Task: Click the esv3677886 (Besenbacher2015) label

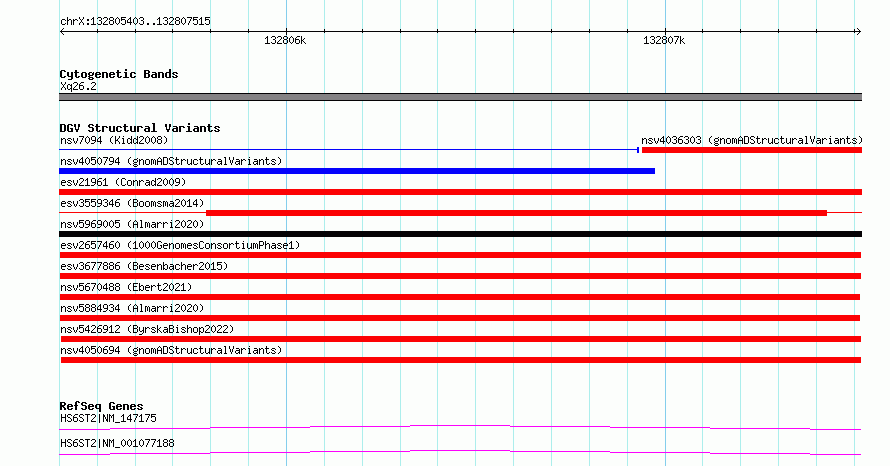Action: point(144,266)
